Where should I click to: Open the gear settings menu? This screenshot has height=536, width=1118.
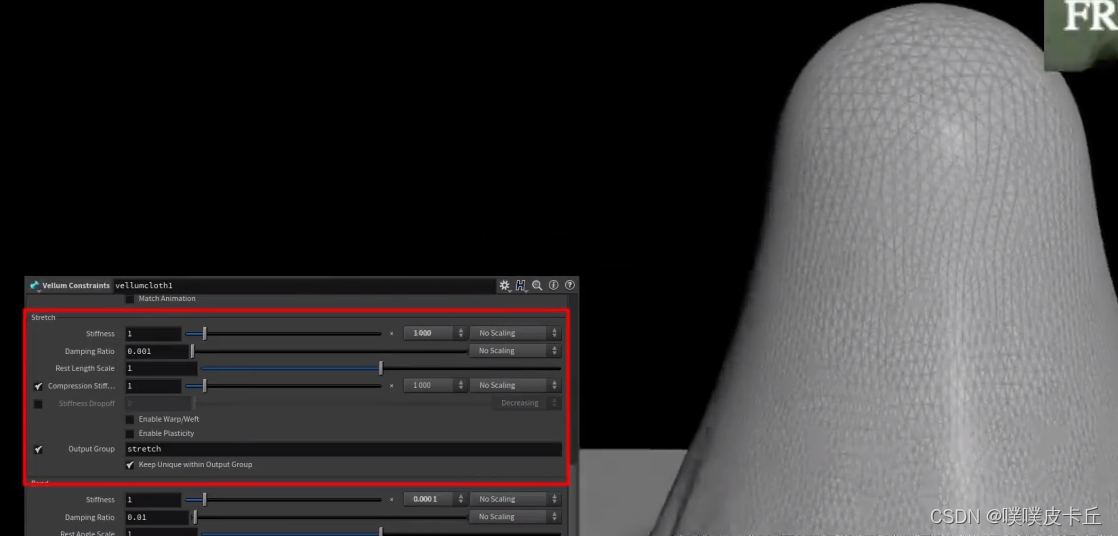point(505,285)
